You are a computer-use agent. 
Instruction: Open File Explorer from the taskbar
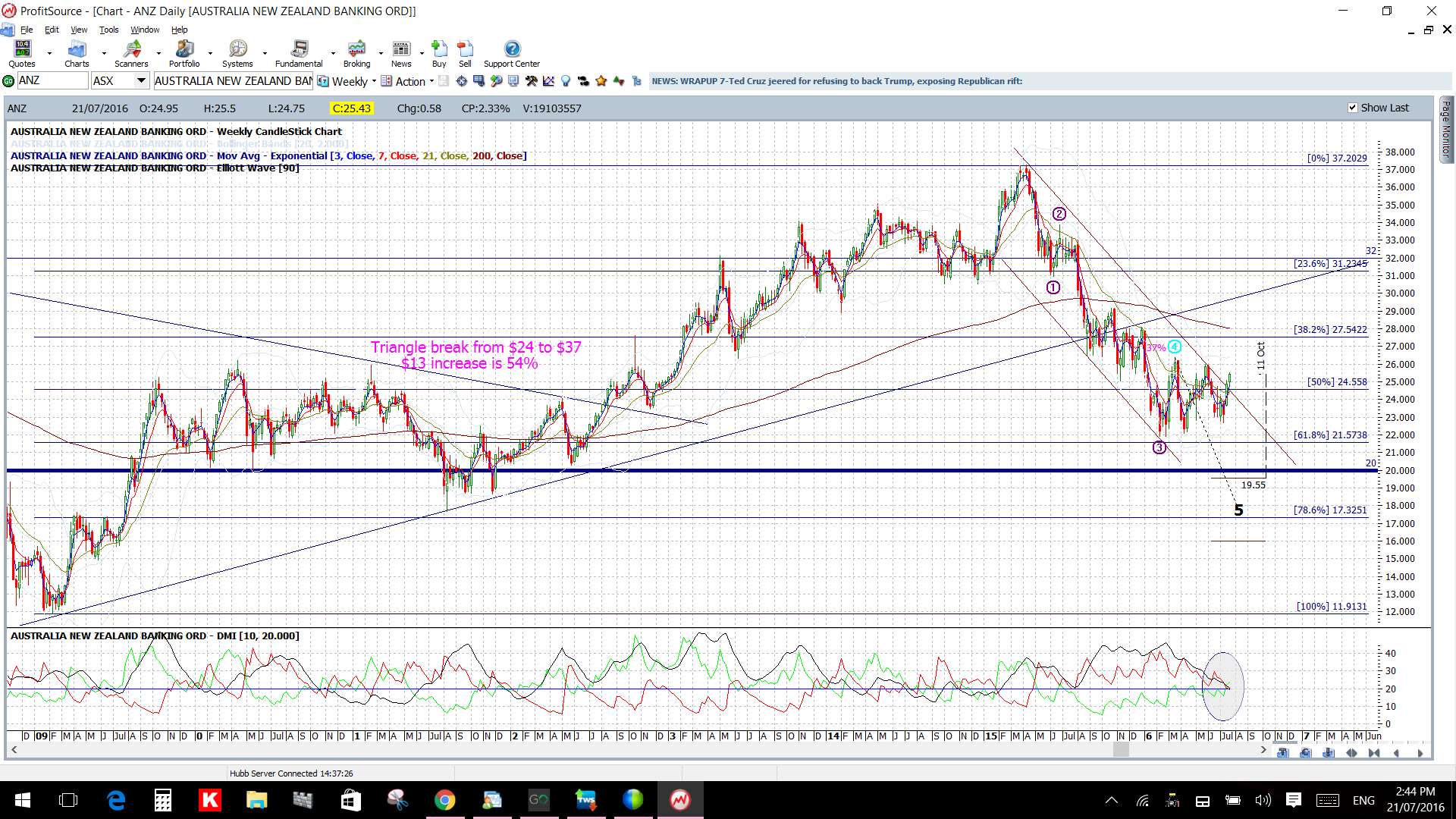[x=256, y=800]
